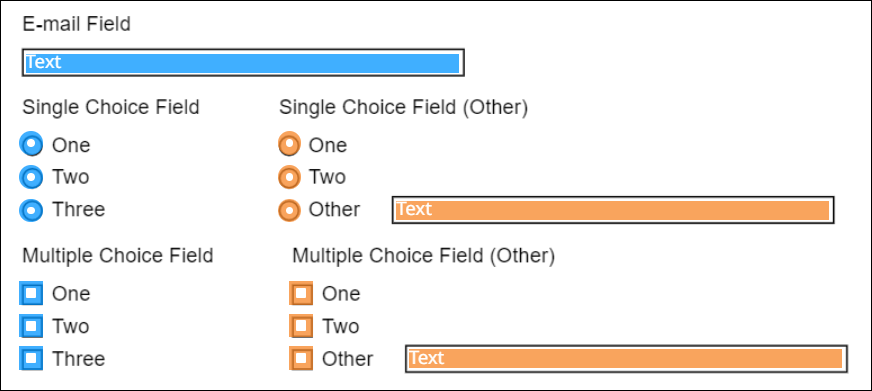The height and width of the screenshot is (391, 872).
Task: Tick orange checkbox Two in Multiple Choice (Other)
Action: [x=301, y=326]
